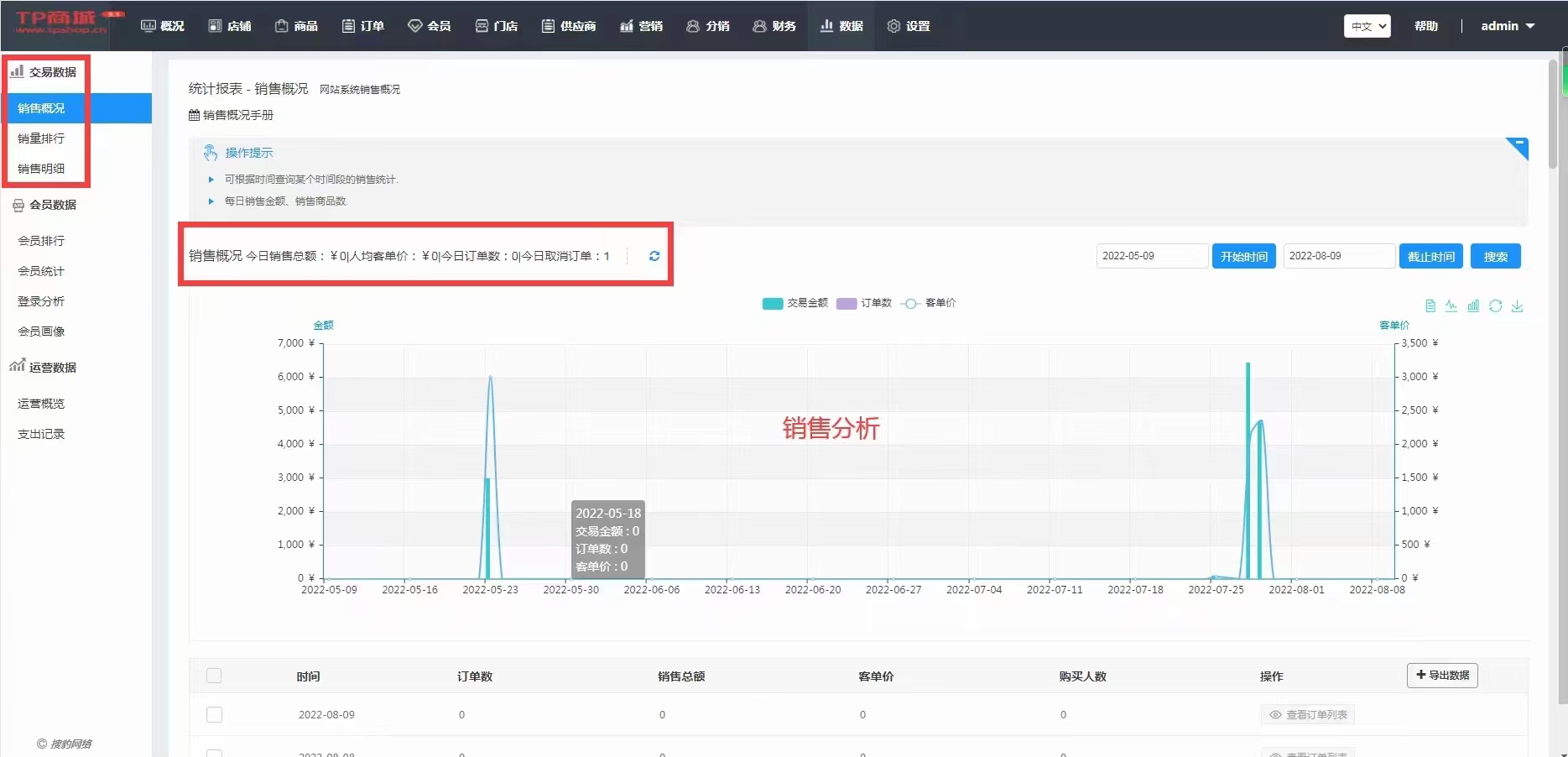
Task: Tick the checkbox for row 2022-08-09
Action: (x=214, y=714)
